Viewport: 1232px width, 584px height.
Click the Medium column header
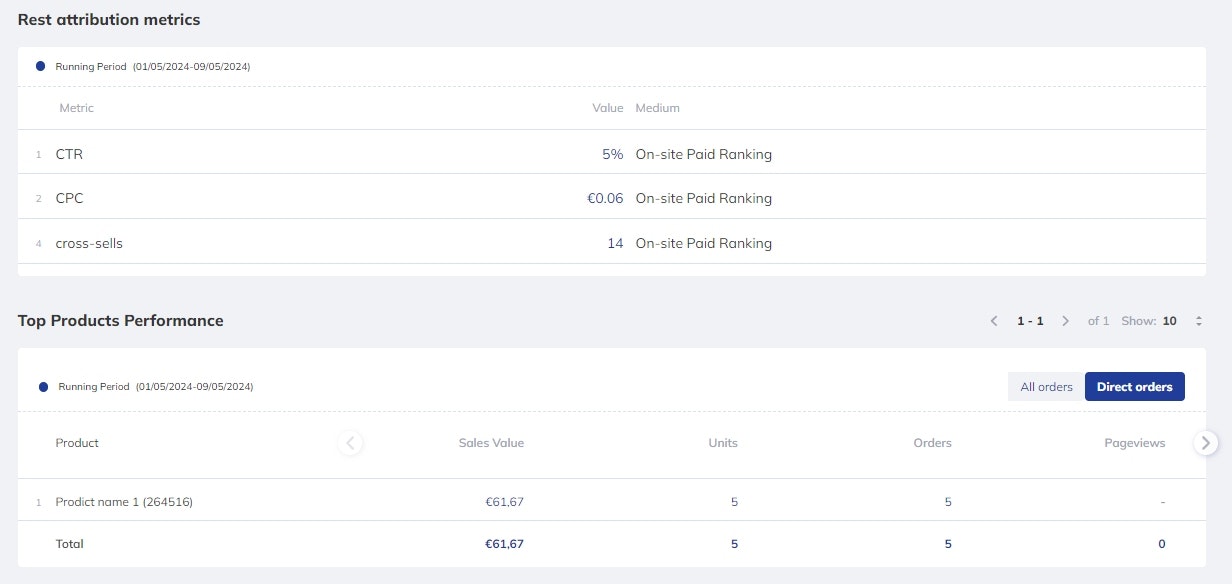[x=657, y=108]
